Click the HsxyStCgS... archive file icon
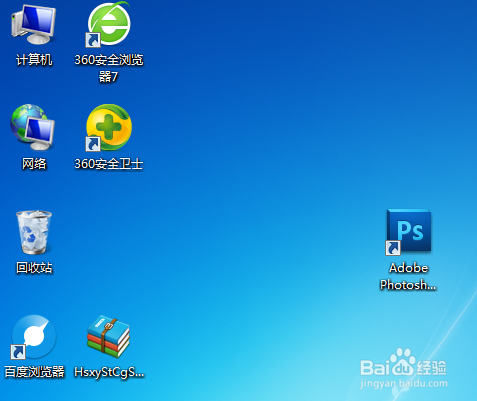Screen dimensions: 477x401 (x=108, y=337)
